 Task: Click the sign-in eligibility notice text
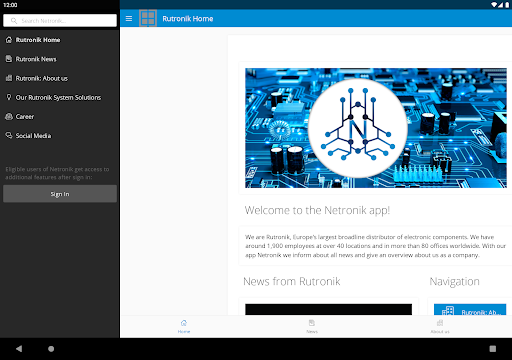(x=57, y=173)
